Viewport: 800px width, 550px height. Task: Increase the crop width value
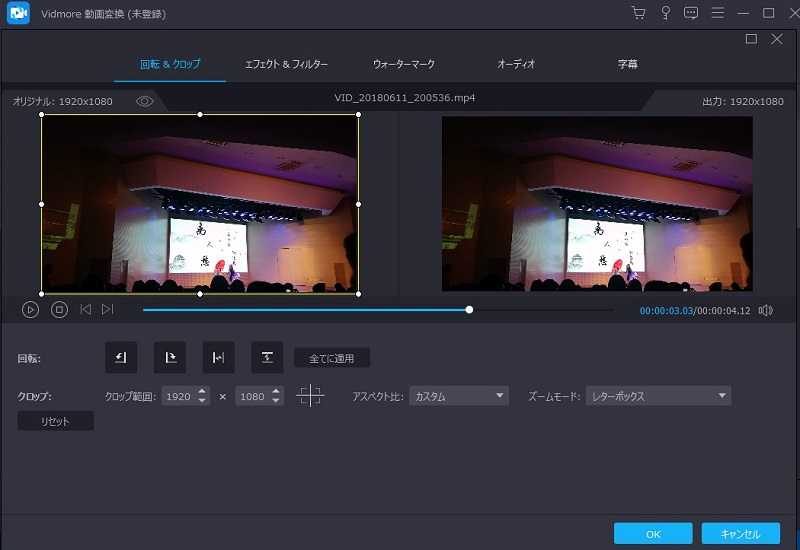[x=203, y=392]
